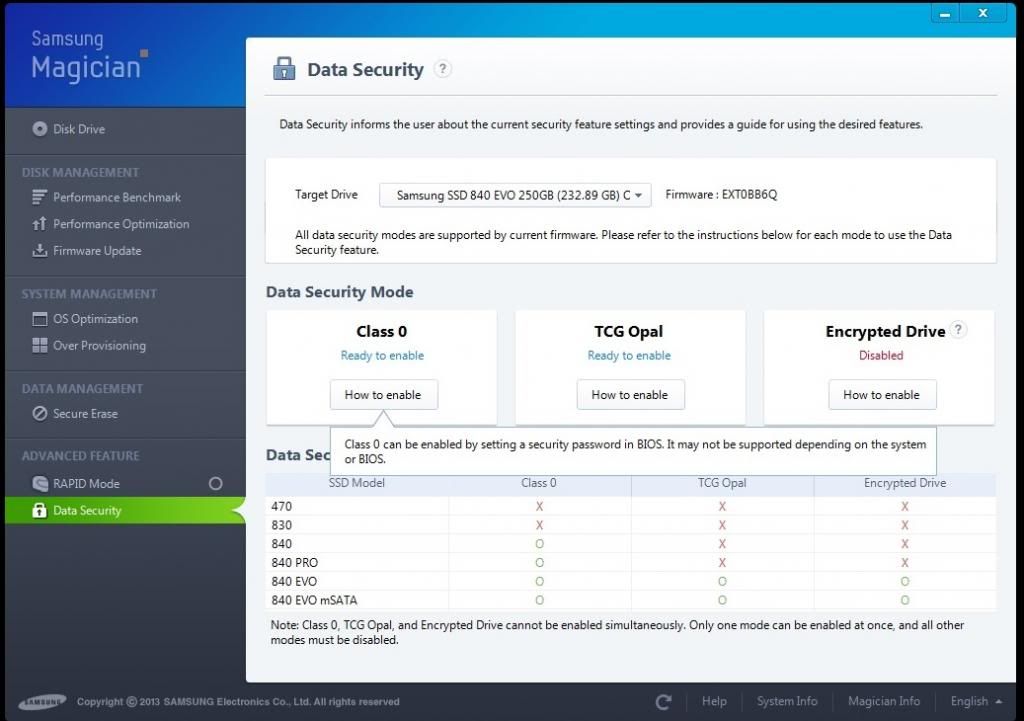The height and width of the screenshot is (721, 1024).
Task: Click the Performance Optimization arrow icon
Action: (39, 223)
